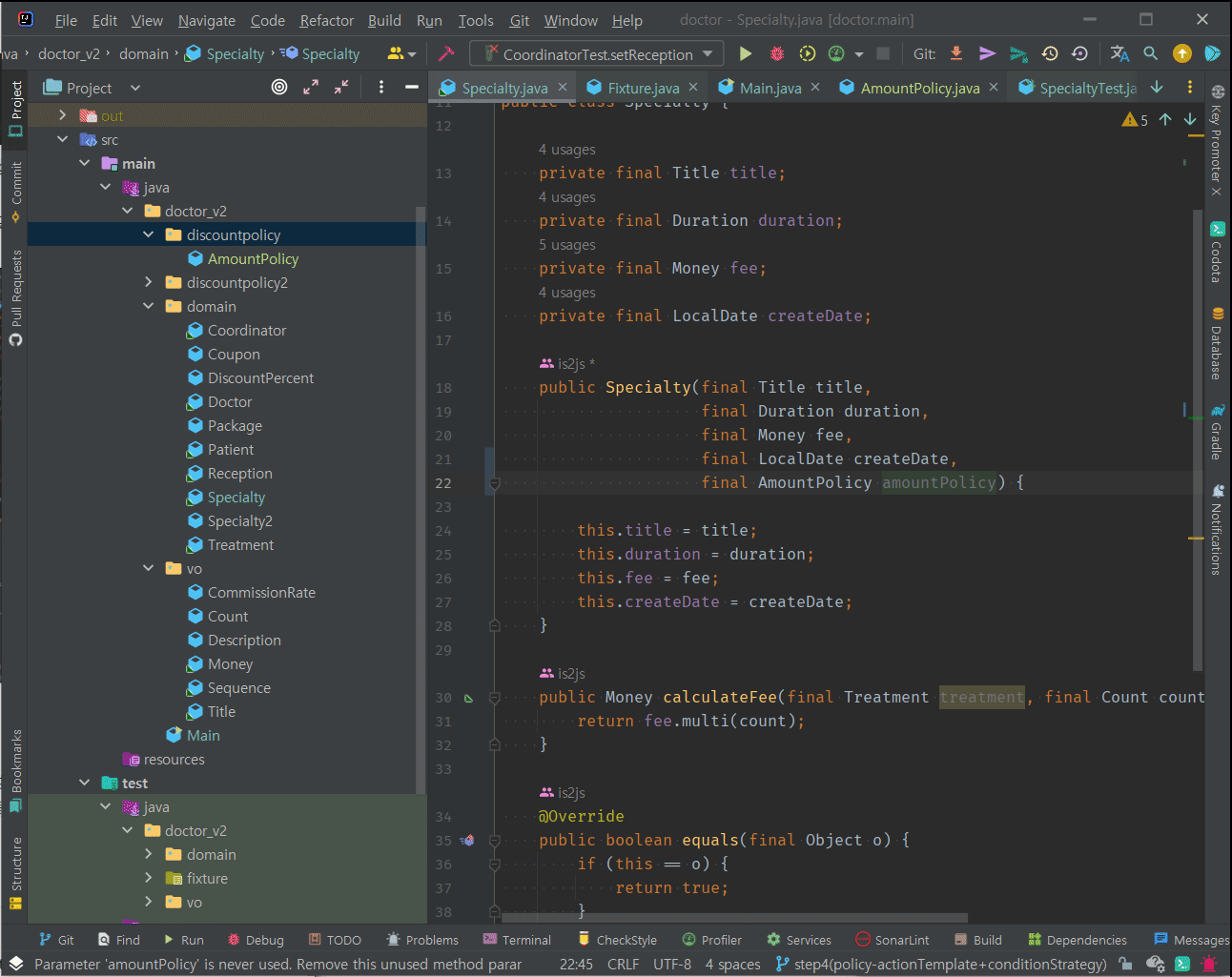
Task: Select the Treatment class in project tree
Action: (x=240, y=544)
